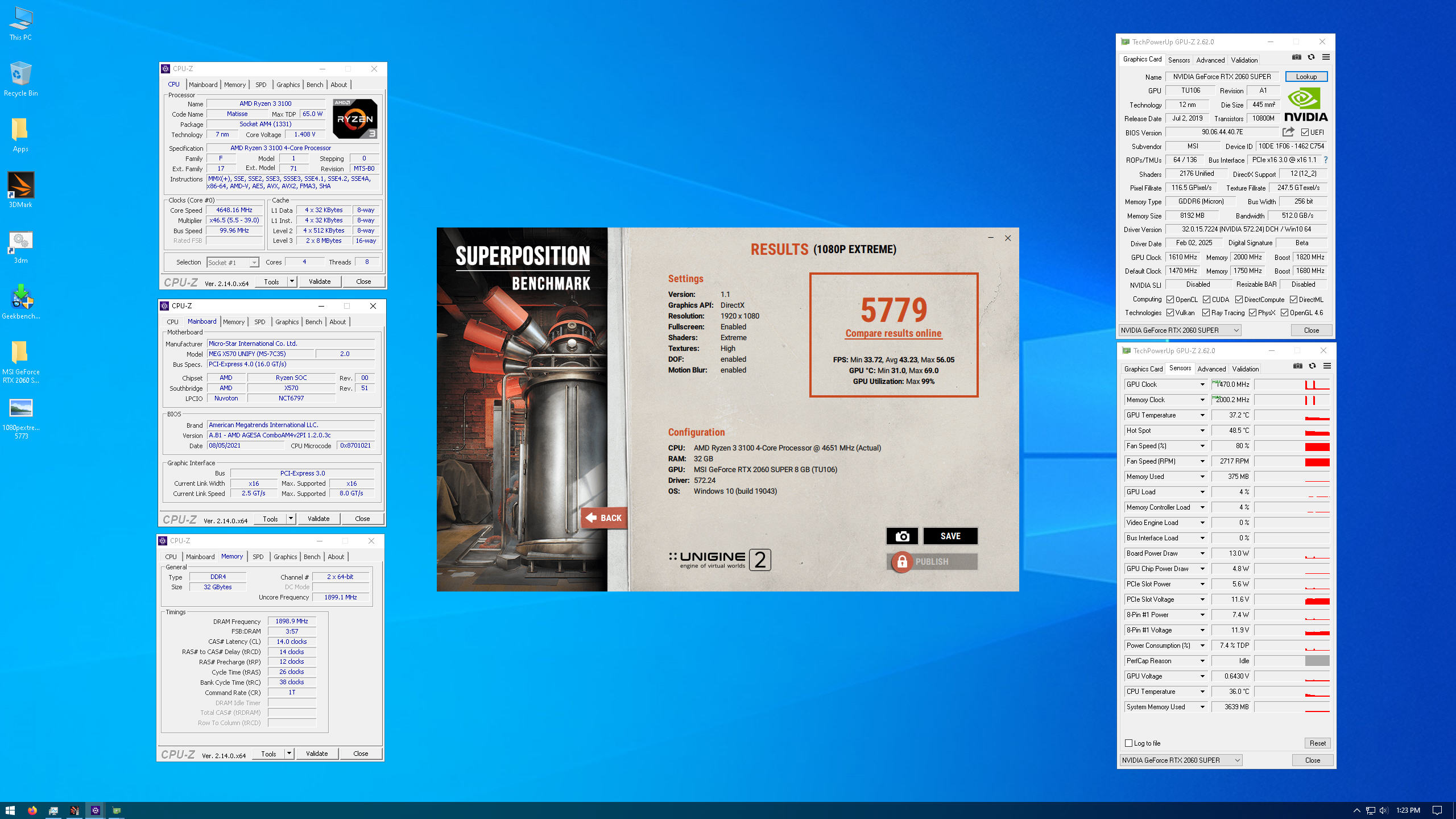This screenshot has width=1456, height=819.
Task: Click the Bus Interface question mark in GPU-Z
Action: coord(1326,160)
